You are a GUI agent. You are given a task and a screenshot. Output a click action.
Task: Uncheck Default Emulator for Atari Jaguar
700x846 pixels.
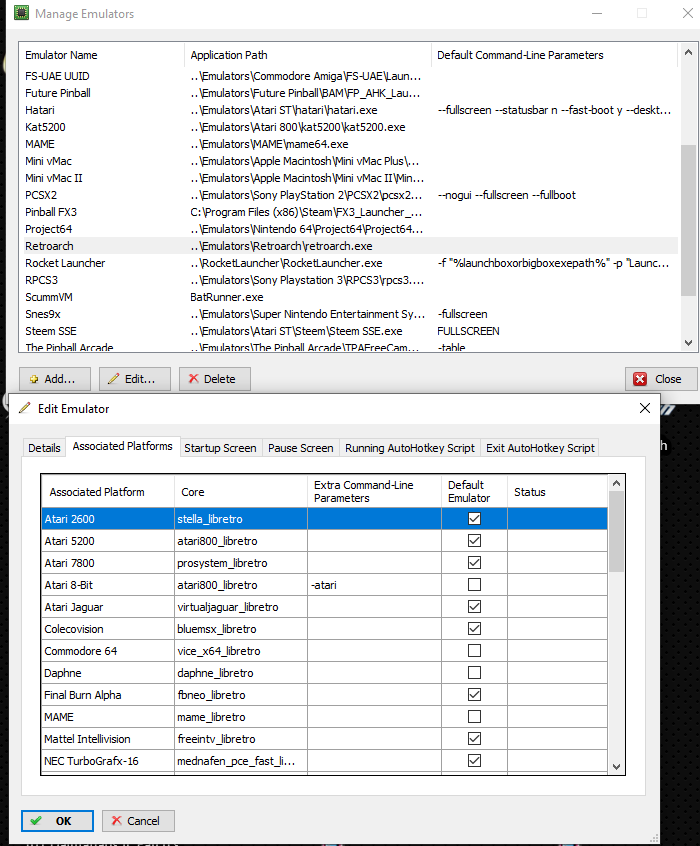tap(474, 606)
